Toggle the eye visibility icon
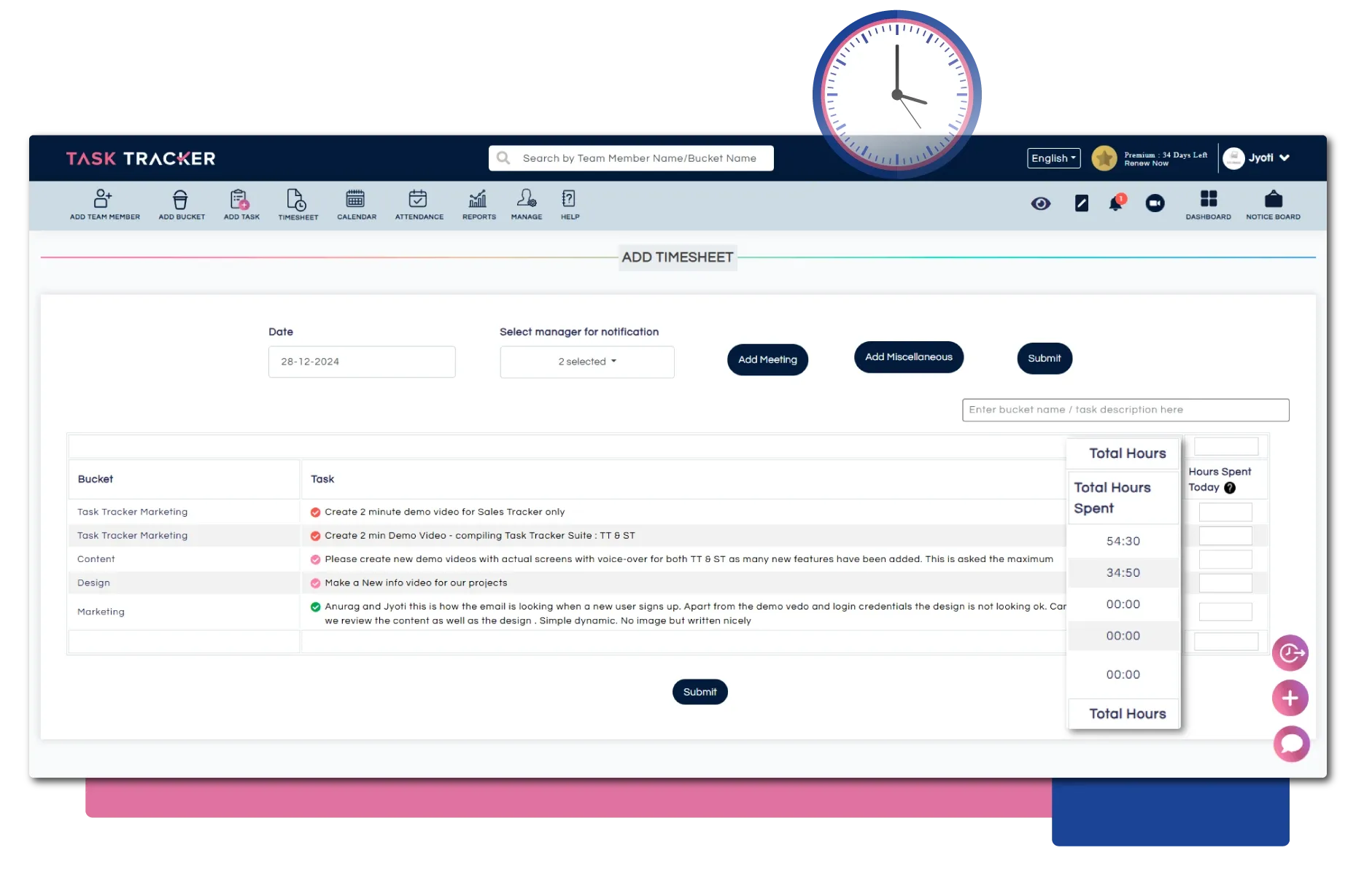1356x896 pixels. (x=1041, y=203)
